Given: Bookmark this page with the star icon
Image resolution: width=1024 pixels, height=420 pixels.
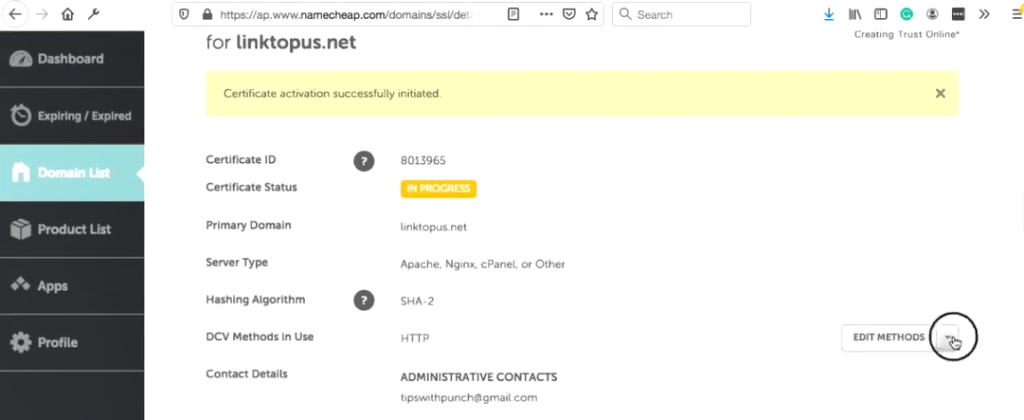Looking at the screenshot, I should (x=592, y=14).
